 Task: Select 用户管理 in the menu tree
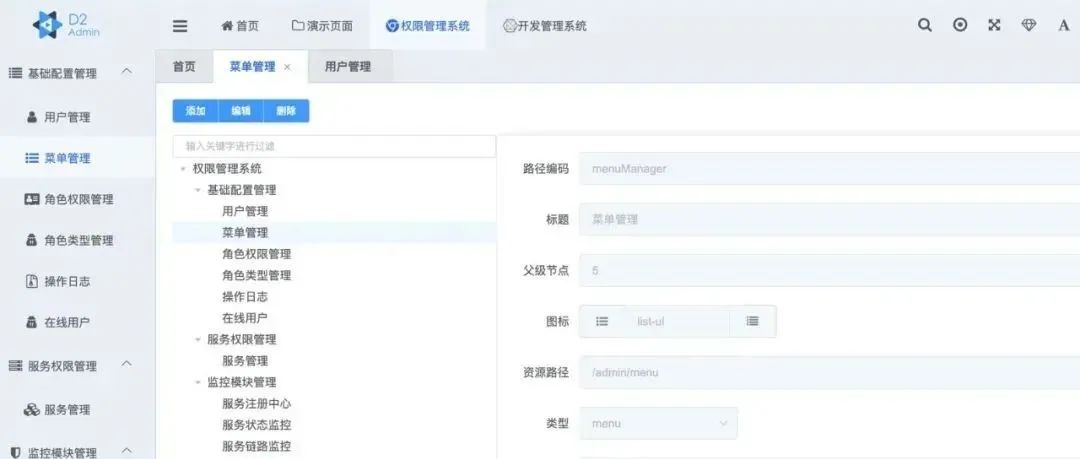(245, 212)
